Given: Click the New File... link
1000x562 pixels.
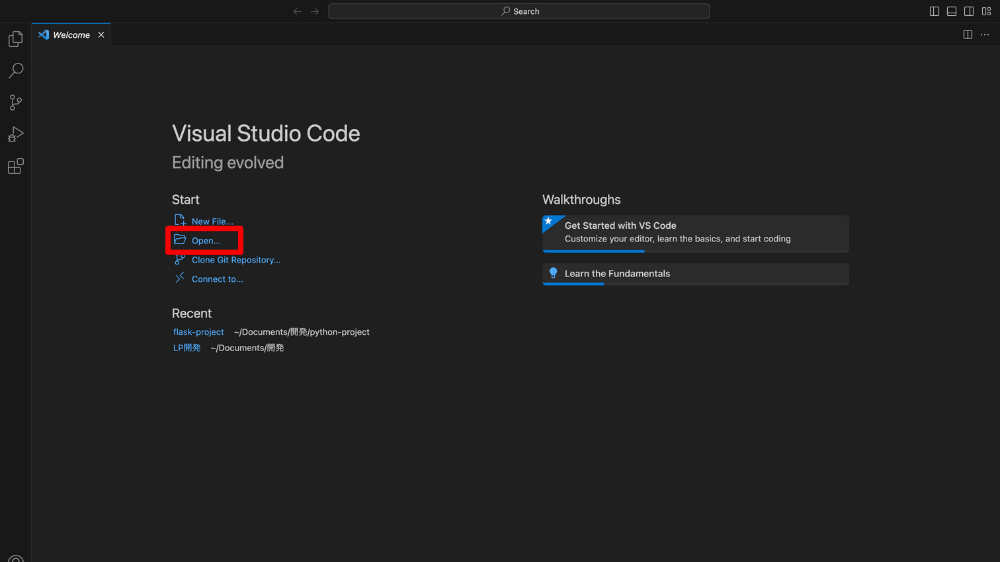Looking at the screenshot, I should click(x=212, y=221).
